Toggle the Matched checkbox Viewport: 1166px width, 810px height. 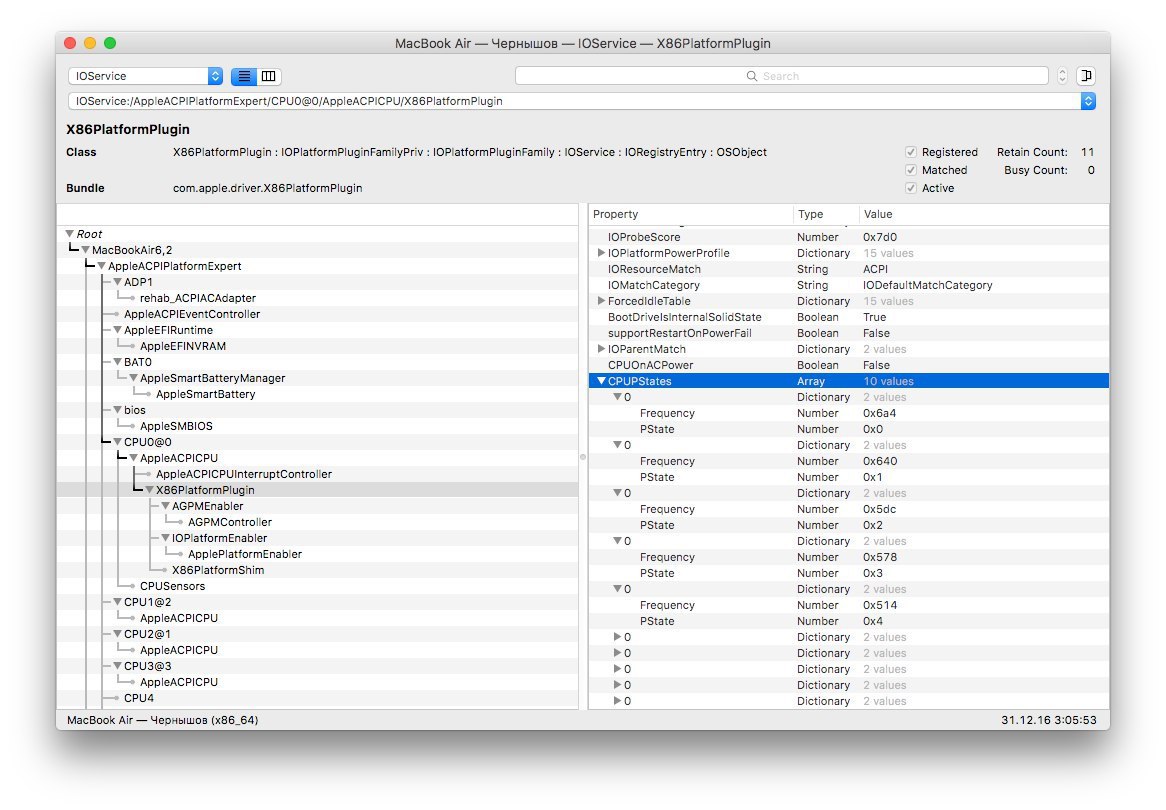(911, 170)
